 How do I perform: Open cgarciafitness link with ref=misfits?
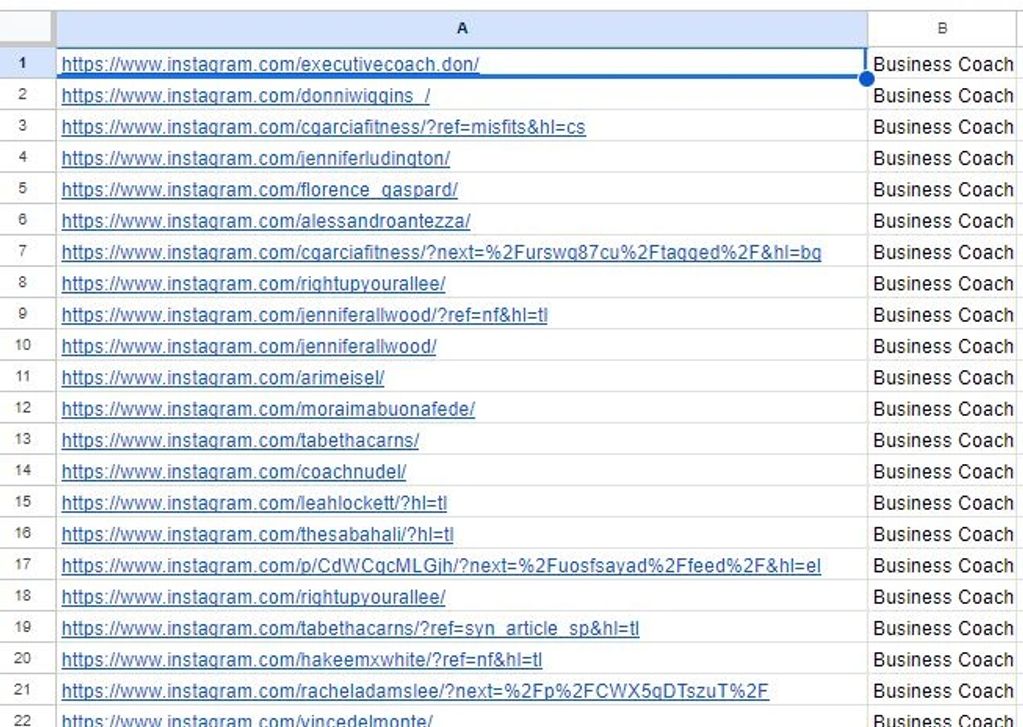click(323, 127)
